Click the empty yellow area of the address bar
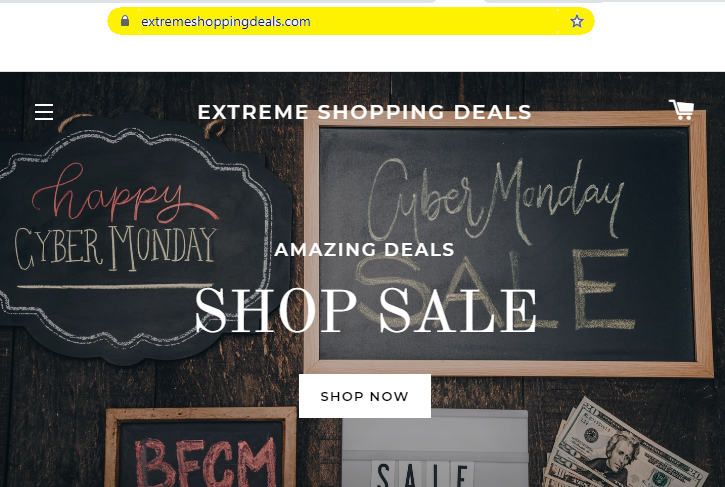This screenshot has width=725, height=487. click(x=439, y=21)
